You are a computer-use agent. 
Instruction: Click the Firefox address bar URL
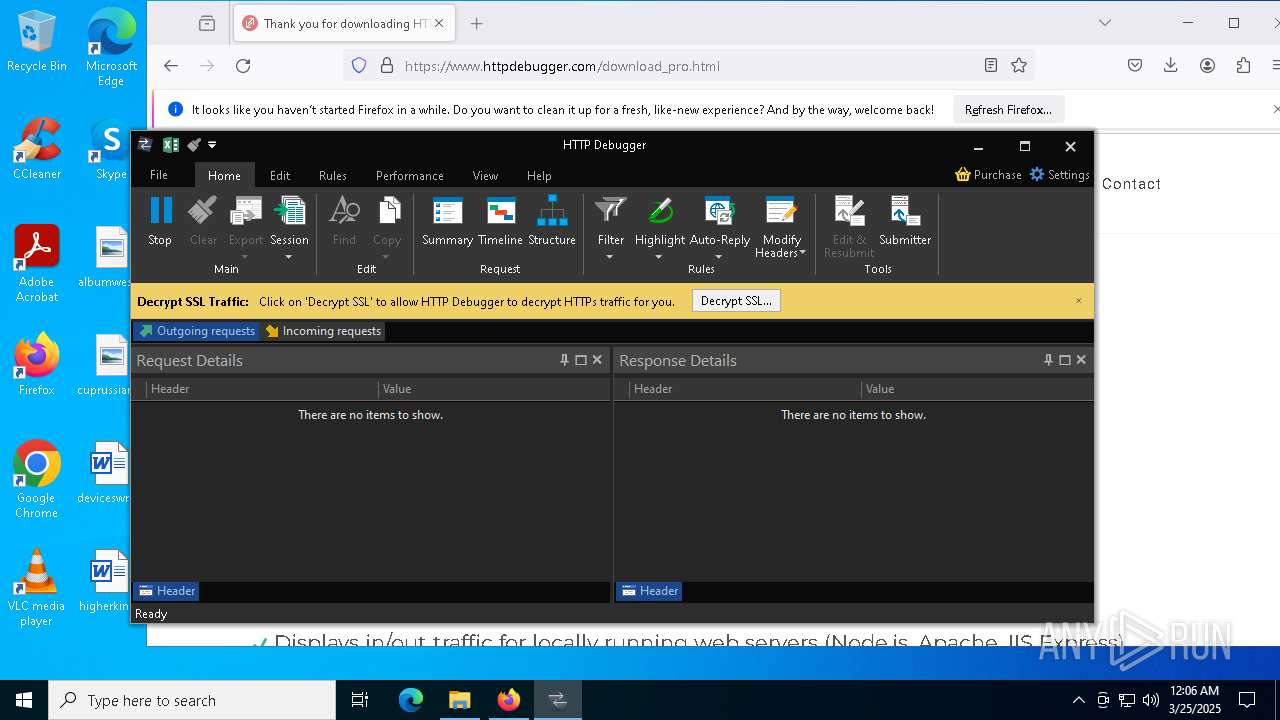point(562,66)
